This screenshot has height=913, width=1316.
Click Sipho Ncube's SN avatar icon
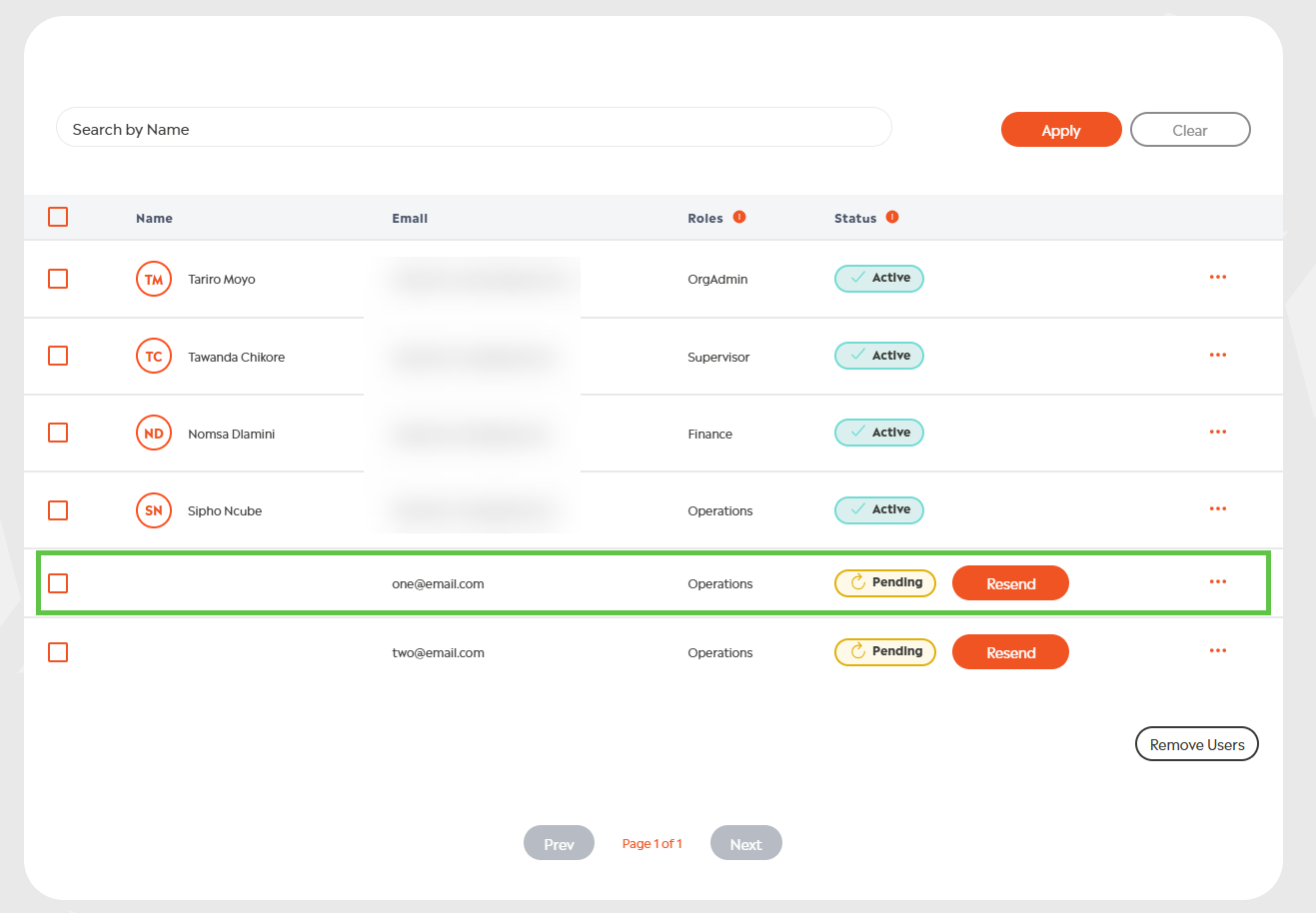pyautogui.click(x=154, y=510)
